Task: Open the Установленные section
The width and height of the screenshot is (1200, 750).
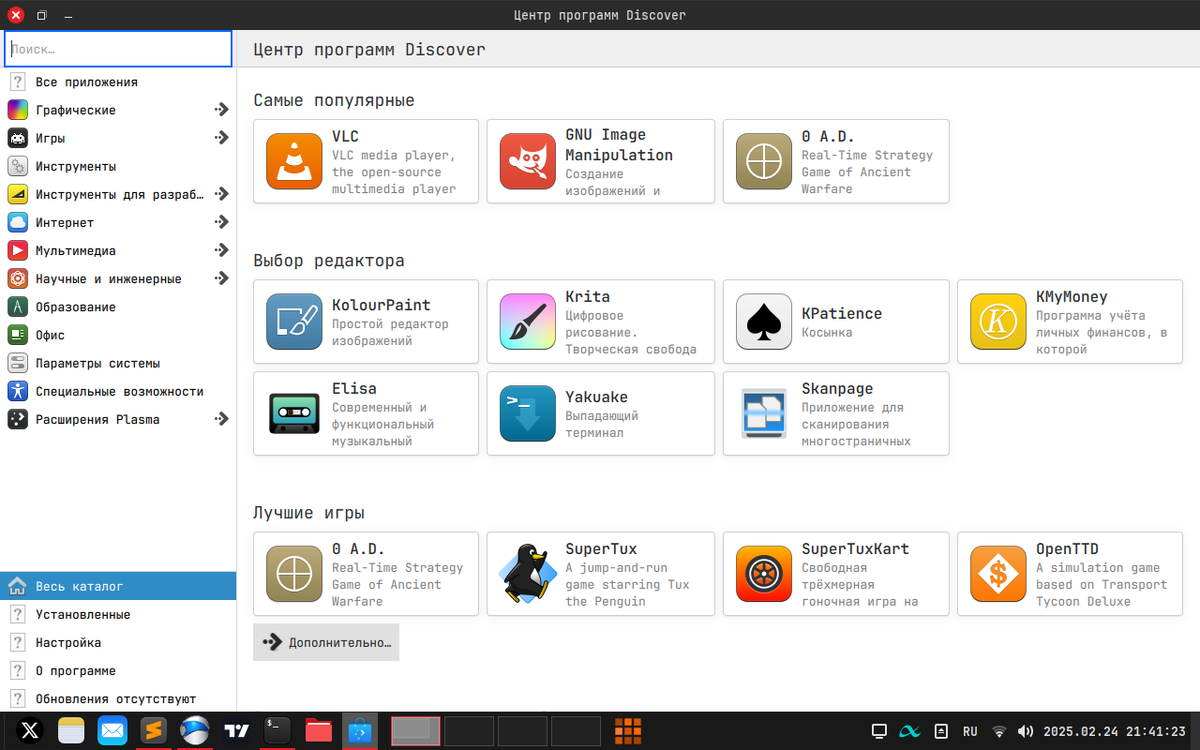Action: click(x=118, y=614)
